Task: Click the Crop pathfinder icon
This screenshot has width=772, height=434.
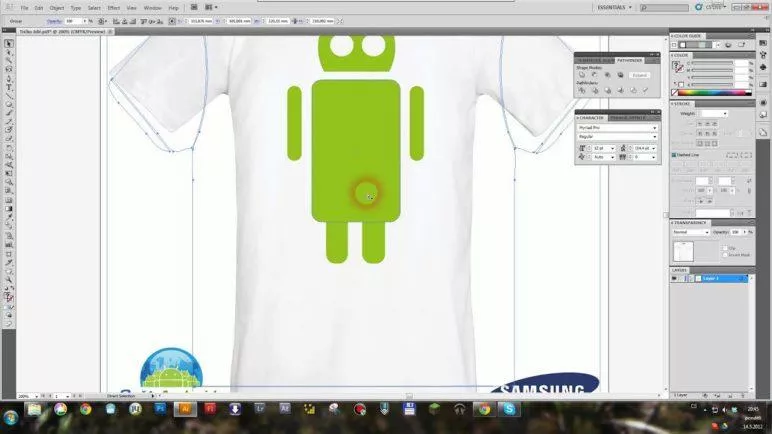Action: click(x=620, y=91)
